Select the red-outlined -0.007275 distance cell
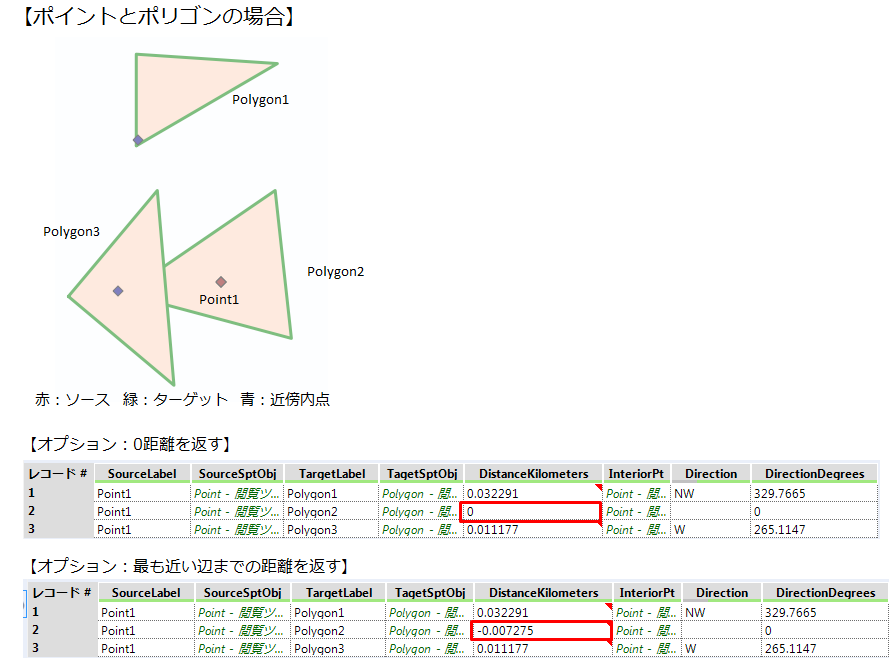This screenshot has width=889, height=658. [x=540, y=631]
